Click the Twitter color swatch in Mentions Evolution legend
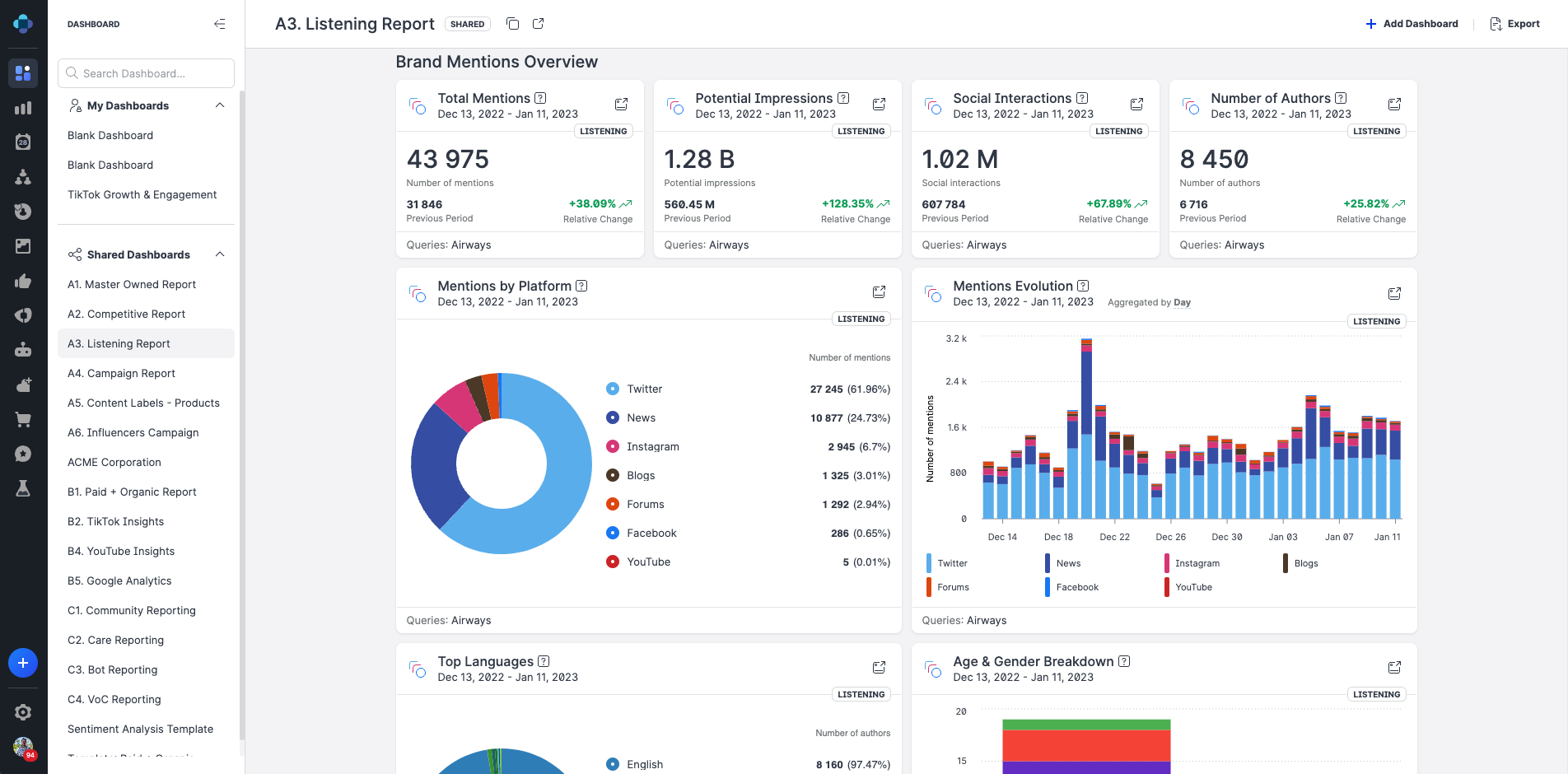The width and height of the screenshot is (1568, 774). (x=929, y=562)
